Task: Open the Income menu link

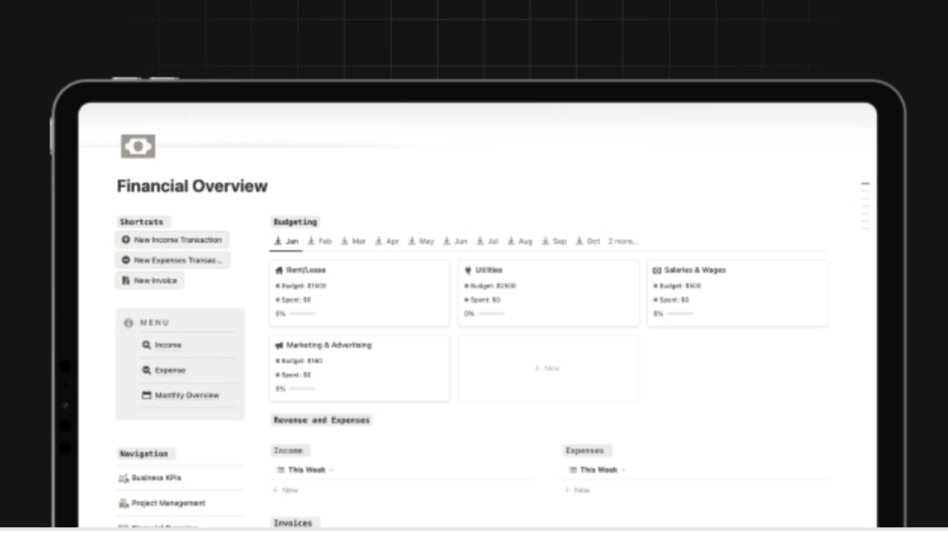Action: [x=168, y=345]
